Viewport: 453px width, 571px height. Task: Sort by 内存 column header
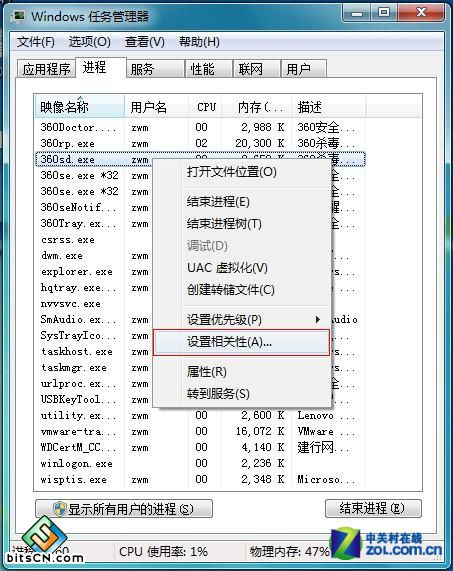[x=256, y=107]
